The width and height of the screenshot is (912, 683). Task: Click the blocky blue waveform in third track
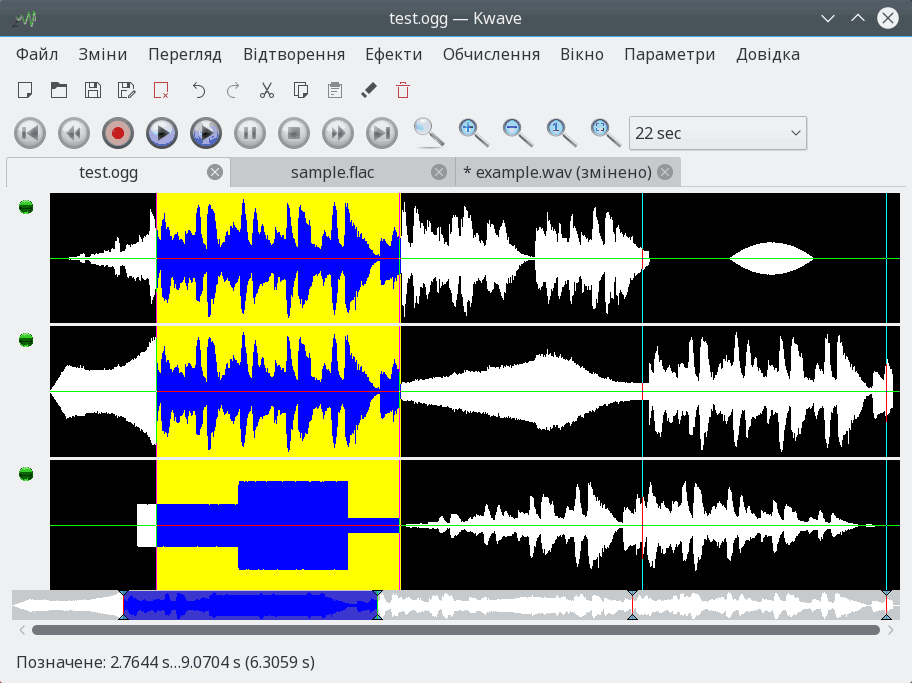point(278,525)
